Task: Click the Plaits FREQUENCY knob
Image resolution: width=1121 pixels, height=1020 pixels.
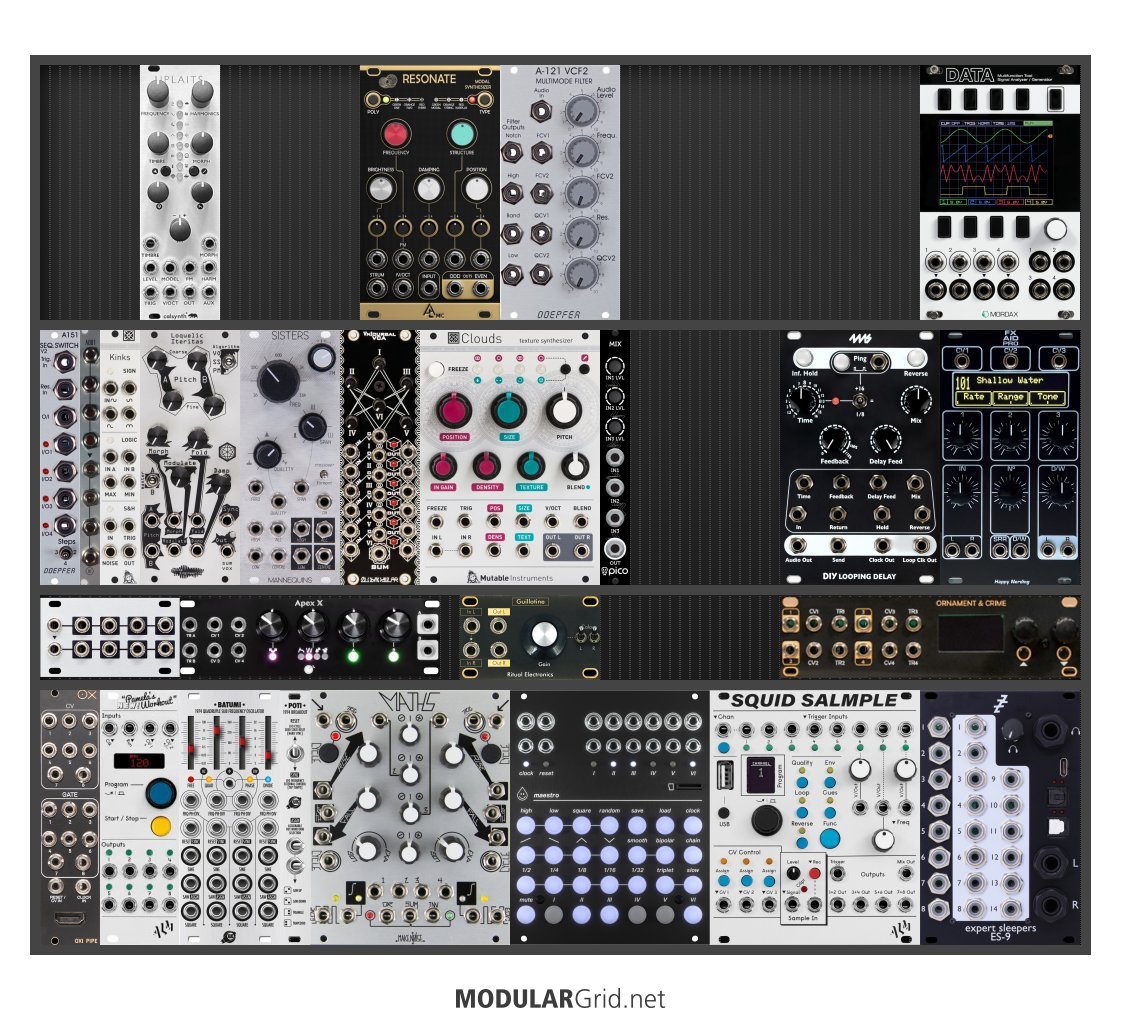Action: (158, 93)
